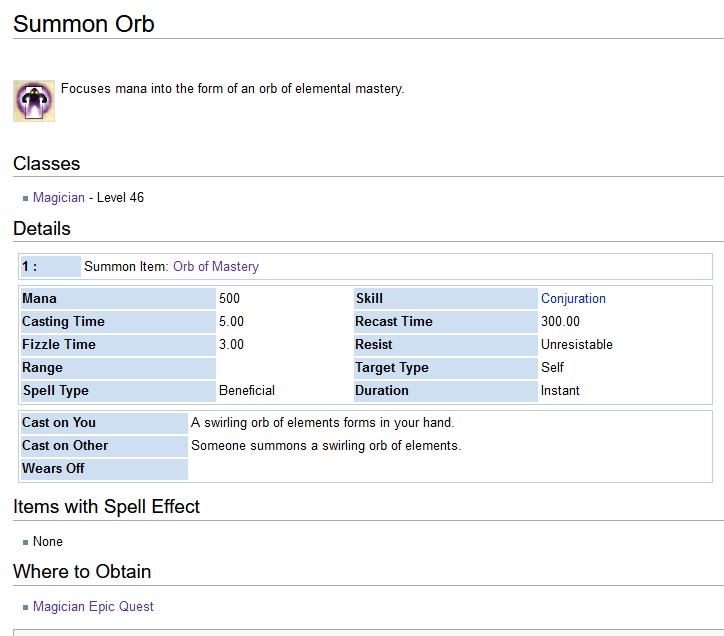The width and height of the screenshot is (724, 636).
Task: Click the Details section heading
Action: point(42,229)
